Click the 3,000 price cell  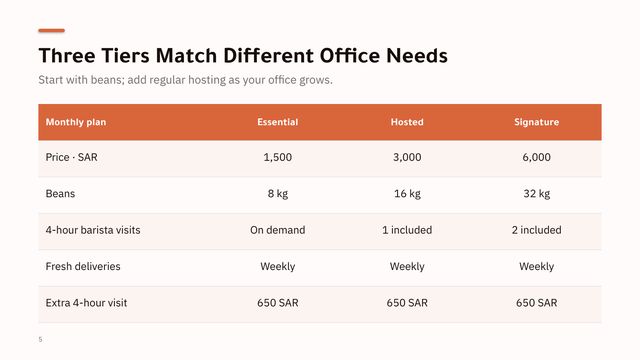(x=407, y=157)
